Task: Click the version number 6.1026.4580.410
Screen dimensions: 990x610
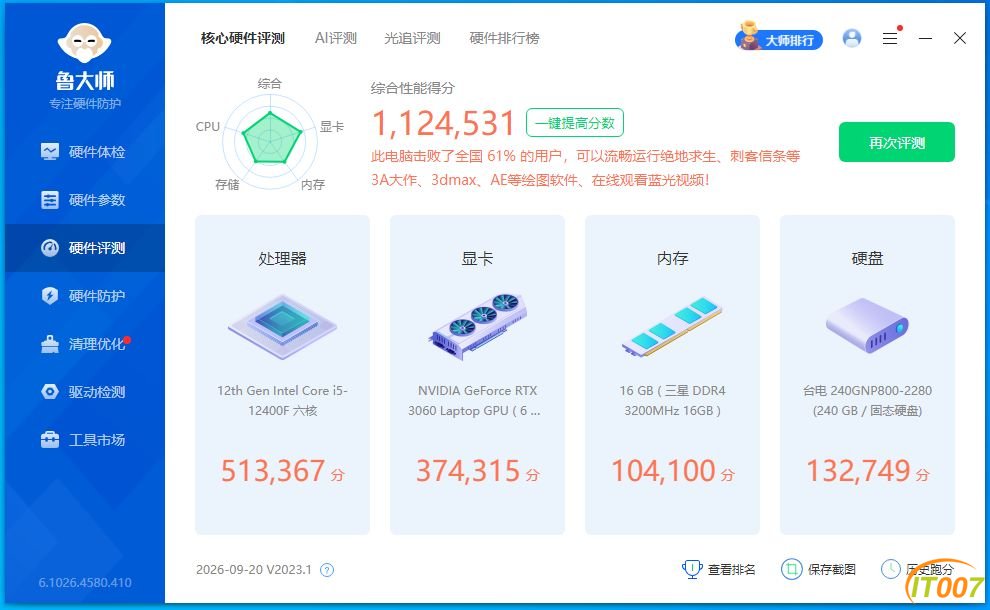Action: [85, 582]
